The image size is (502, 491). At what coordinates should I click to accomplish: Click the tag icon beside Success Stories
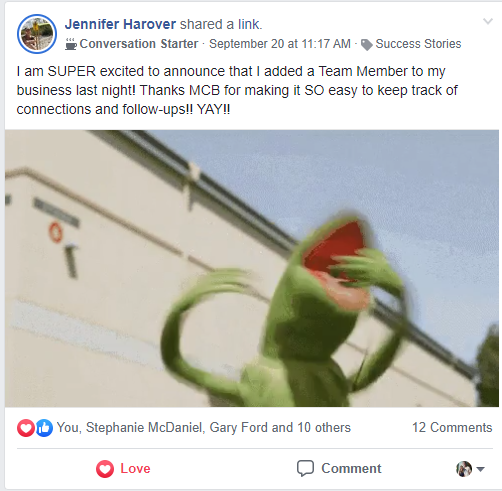[367, 45]
